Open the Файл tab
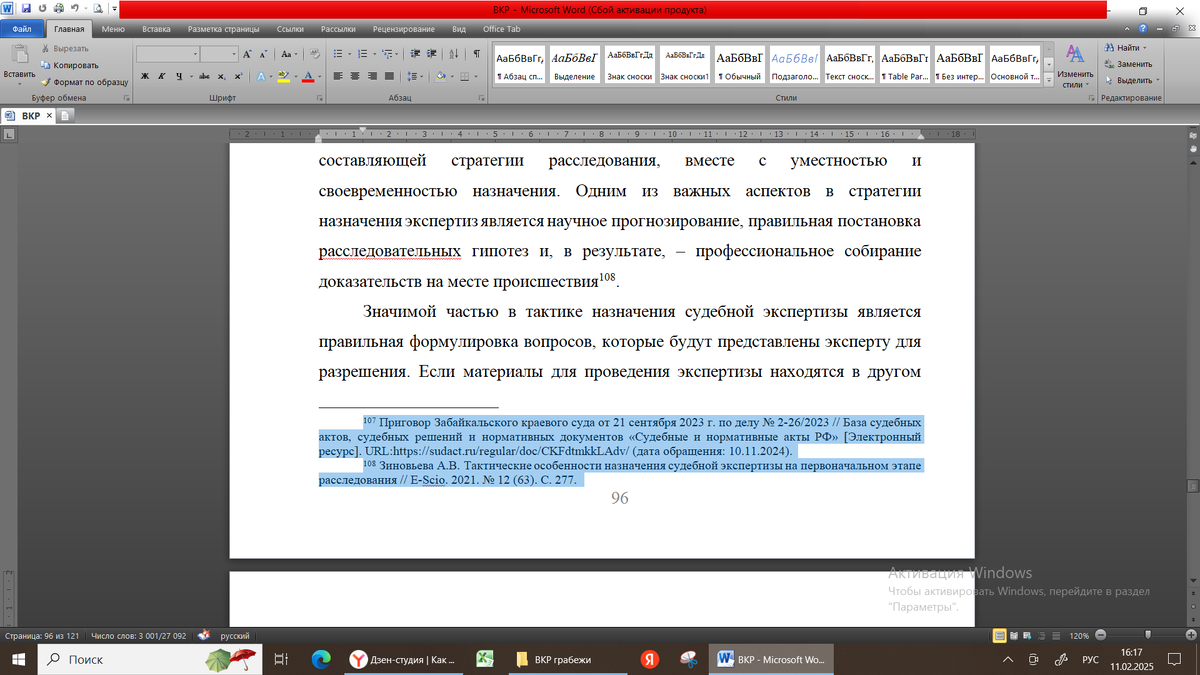Viewport: 1200px width, 675px height. (22, 29)
